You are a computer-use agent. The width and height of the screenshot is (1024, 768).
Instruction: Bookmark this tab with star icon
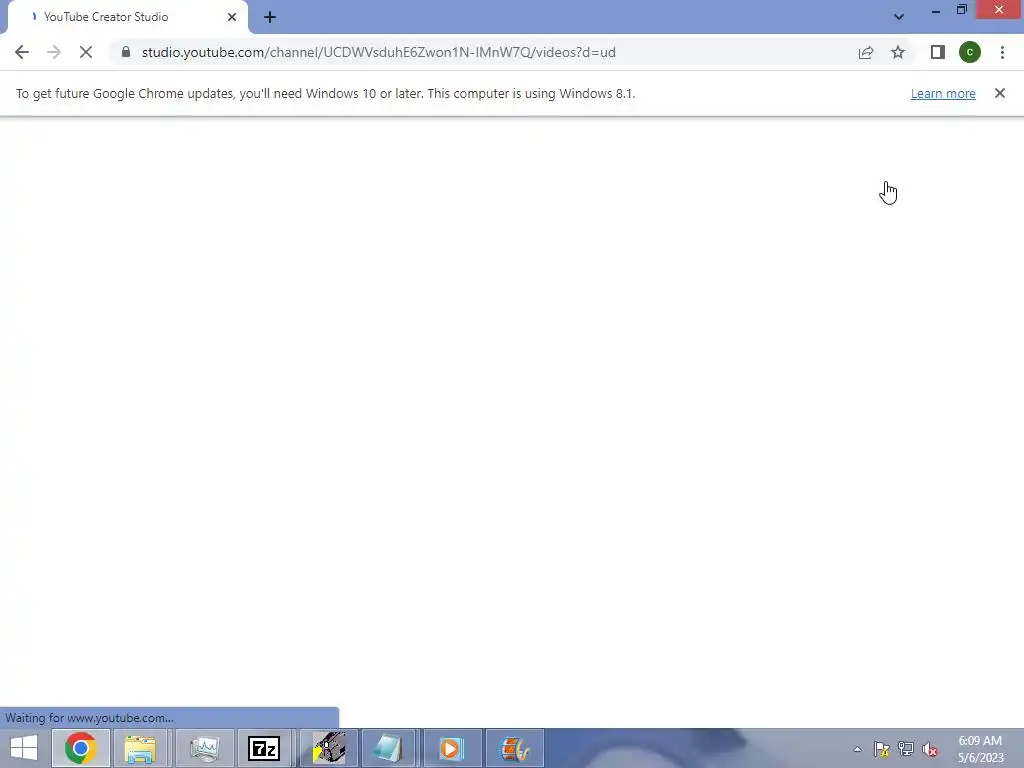pos(898,52)
